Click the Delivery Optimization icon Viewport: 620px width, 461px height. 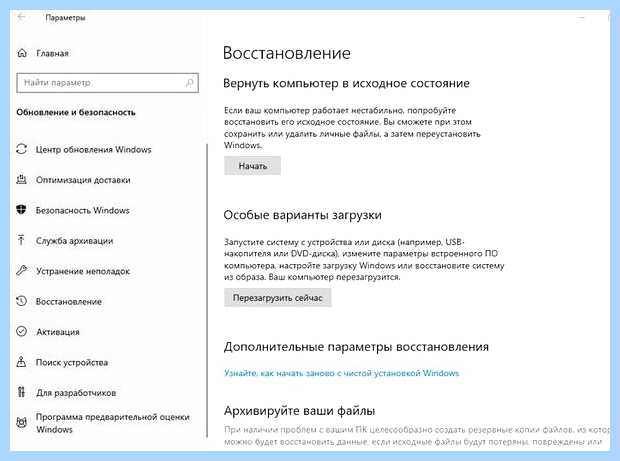(x=21, y=180)
